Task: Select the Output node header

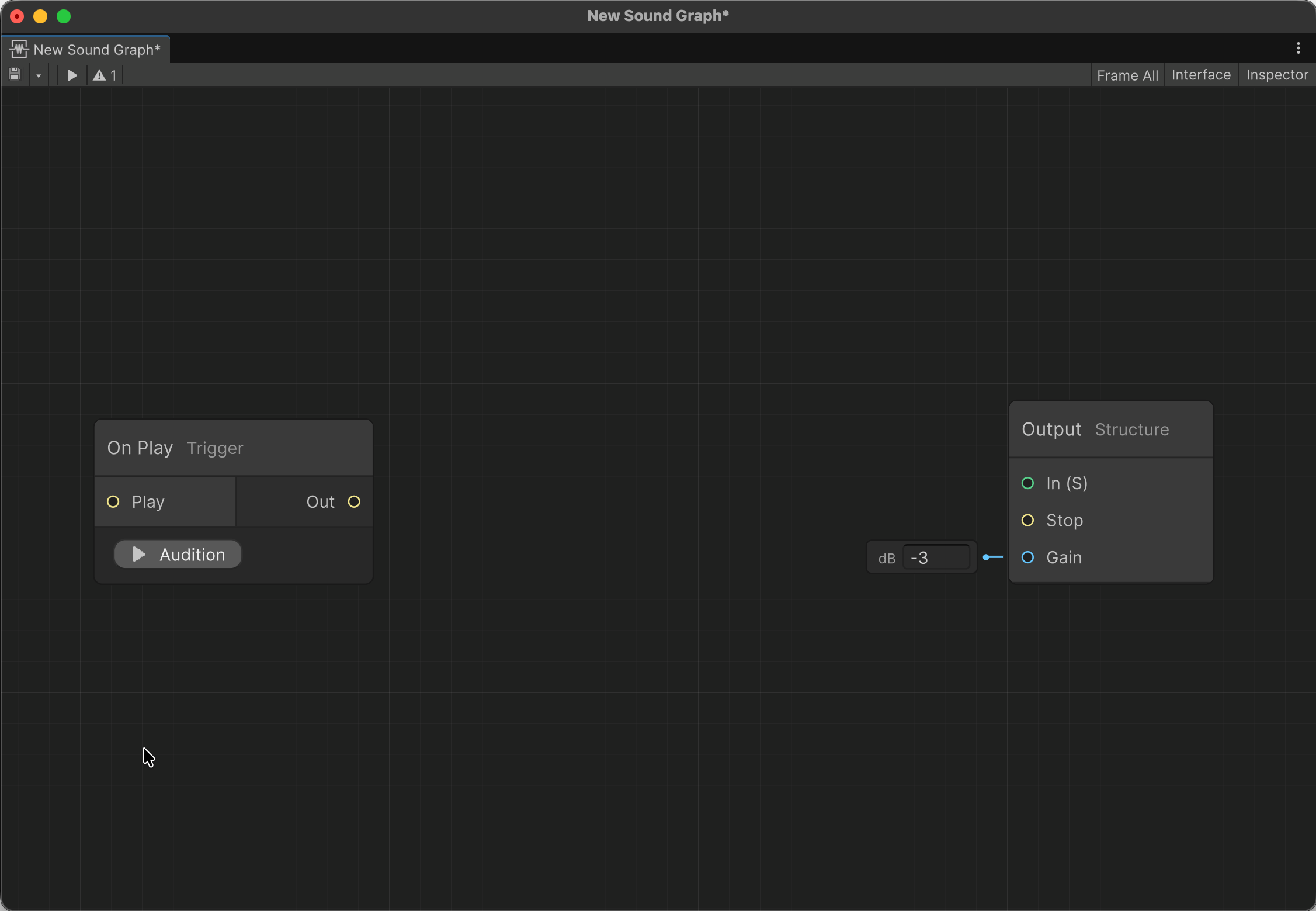Action: [x=1111, y=429]
